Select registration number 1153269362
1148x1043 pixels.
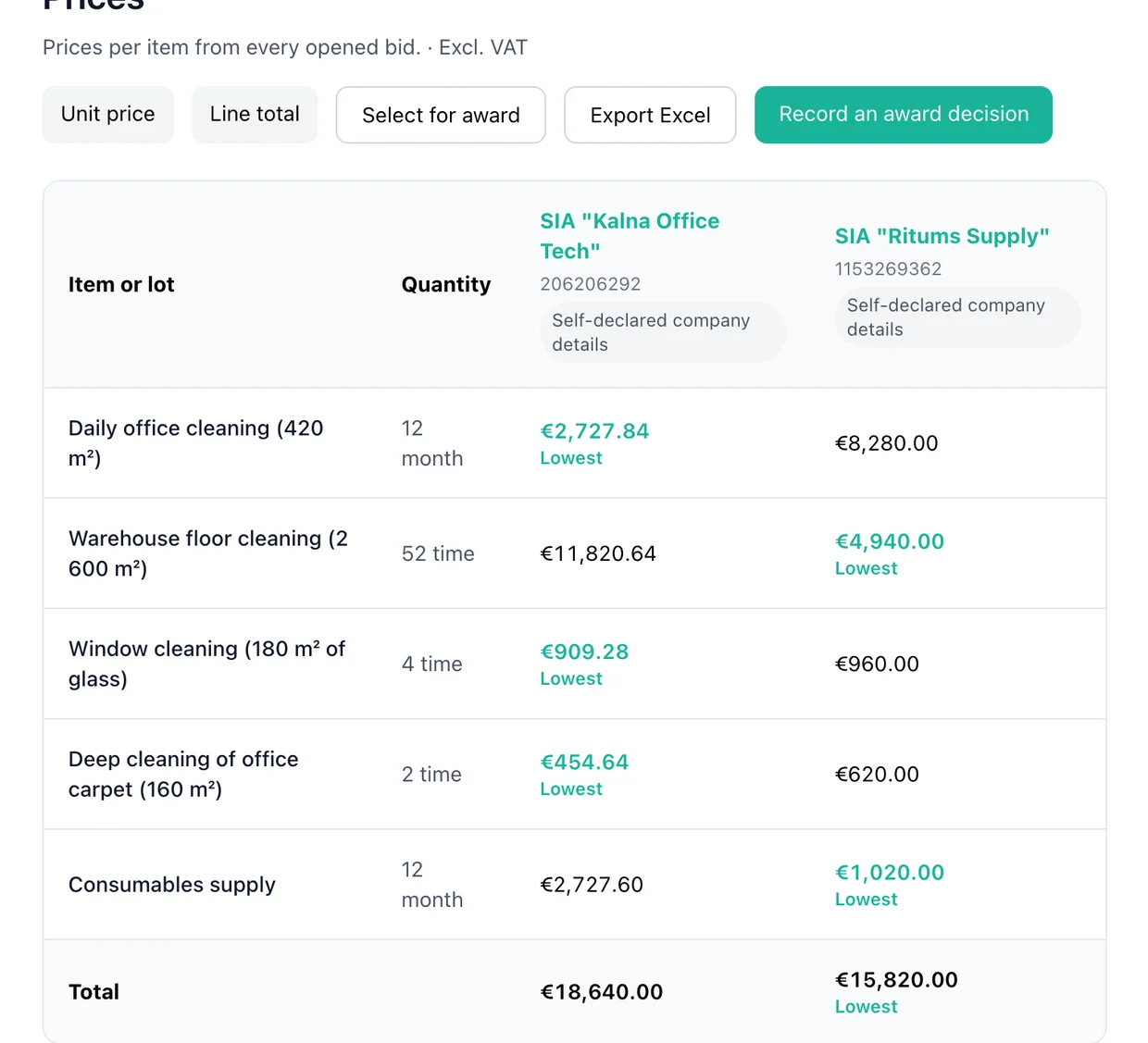click(x=889, y=269)
